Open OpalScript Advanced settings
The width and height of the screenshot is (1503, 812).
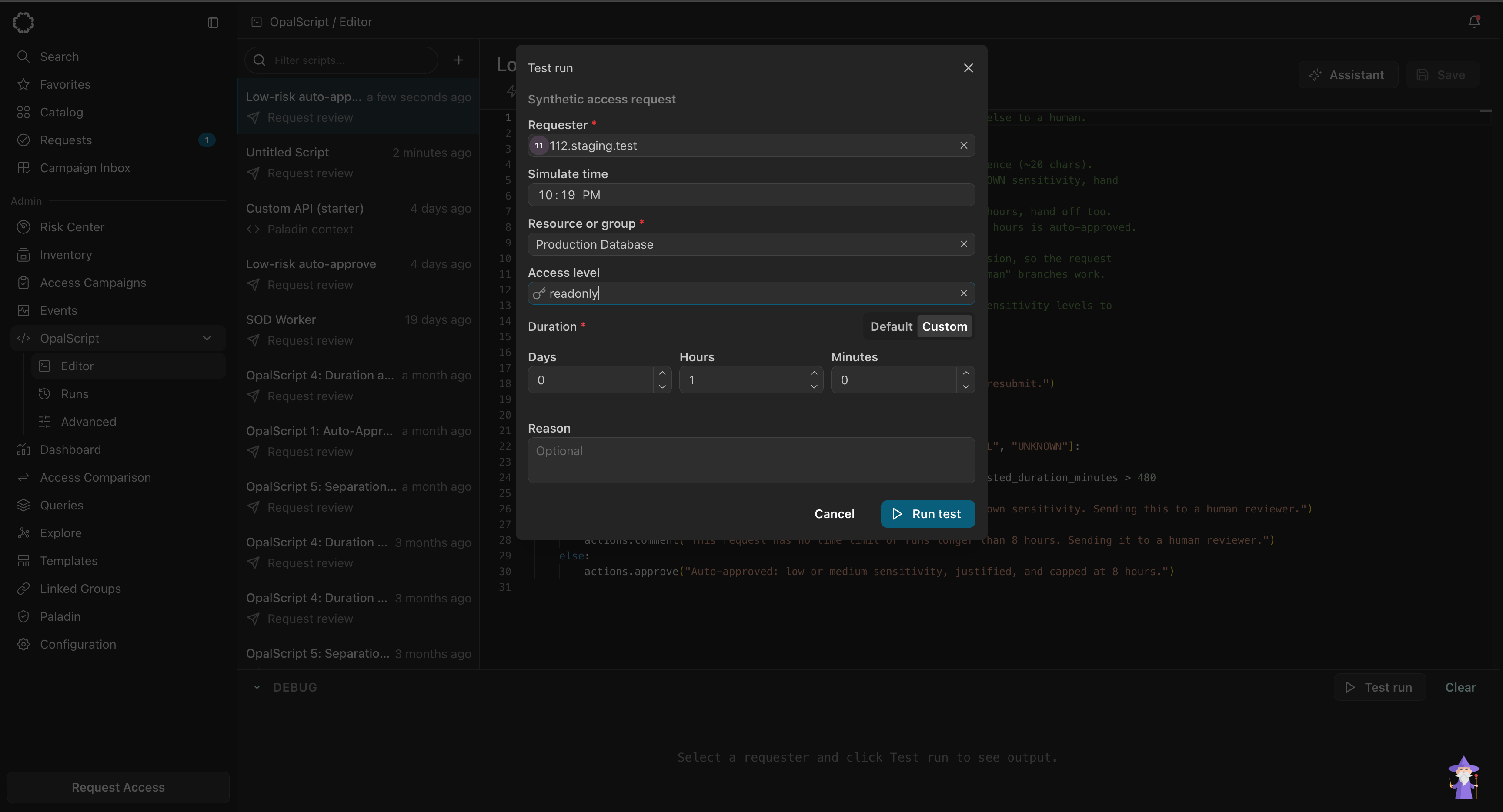128,422
